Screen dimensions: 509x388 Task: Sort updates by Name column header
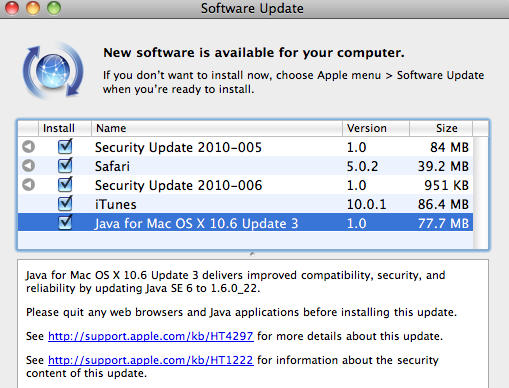click(x=217, y=128)
